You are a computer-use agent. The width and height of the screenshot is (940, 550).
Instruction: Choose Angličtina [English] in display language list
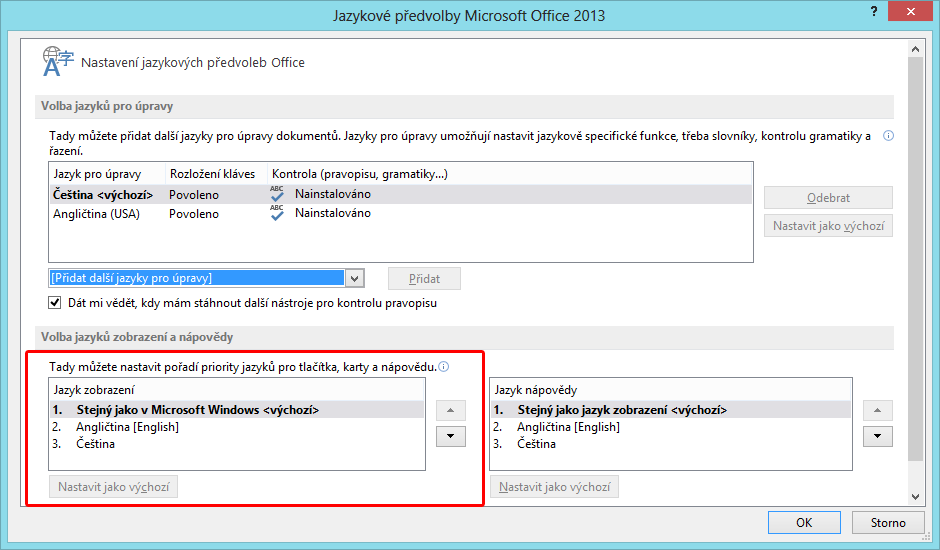coord(127,427)
